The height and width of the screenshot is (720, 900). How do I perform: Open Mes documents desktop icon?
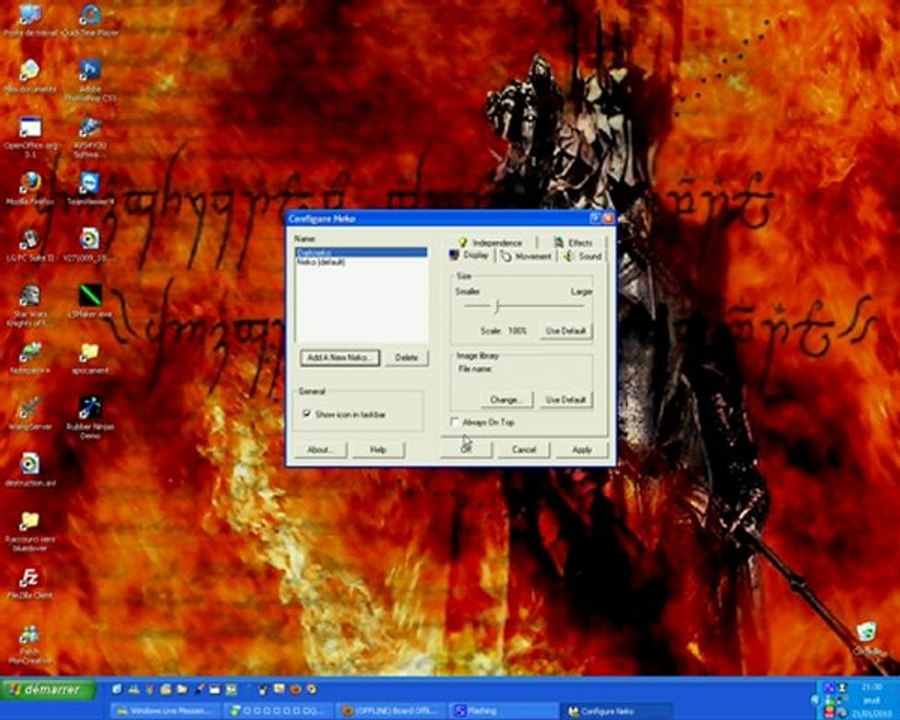tap(30, 76)
